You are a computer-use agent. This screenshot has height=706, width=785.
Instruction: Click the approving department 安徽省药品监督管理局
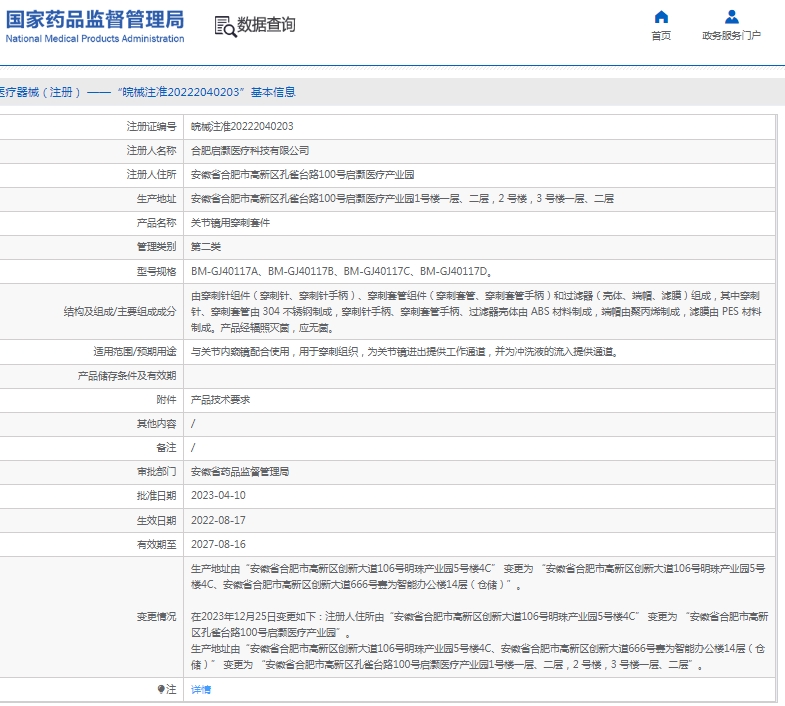point(240,472)
